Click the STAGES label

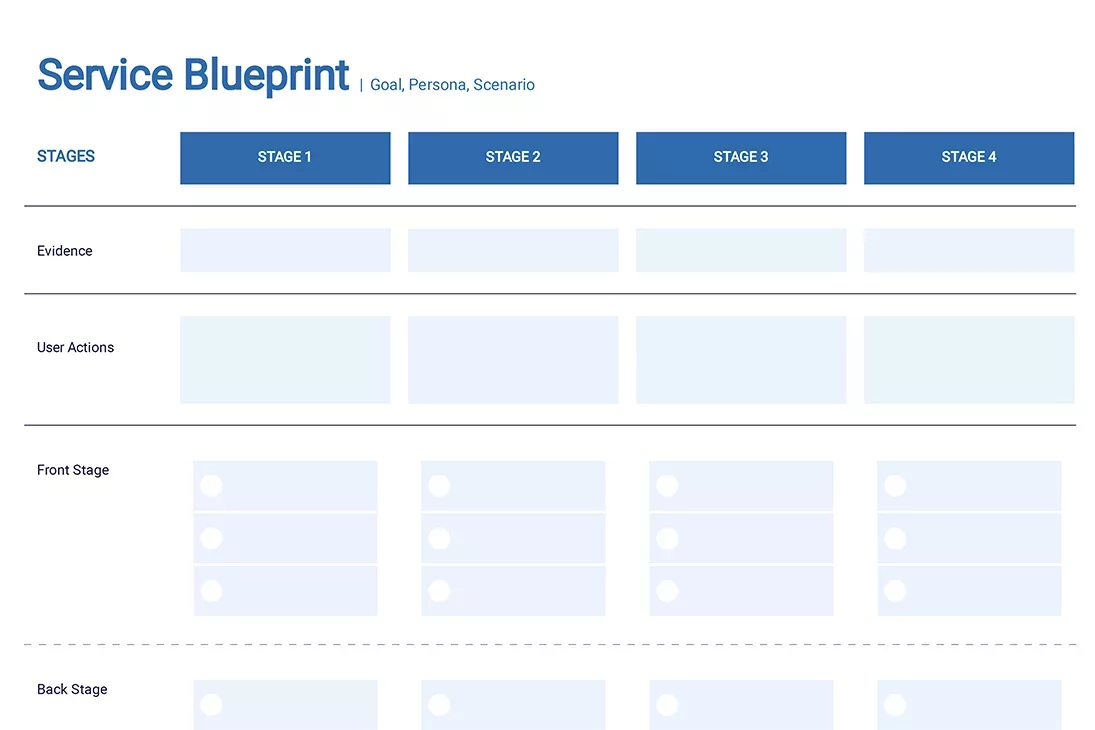coord(65,156)
